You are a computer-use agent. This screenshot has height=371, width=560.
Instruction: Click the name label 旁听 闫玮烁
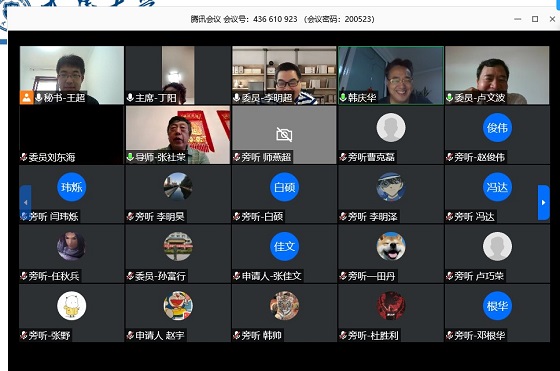[54, 216]
